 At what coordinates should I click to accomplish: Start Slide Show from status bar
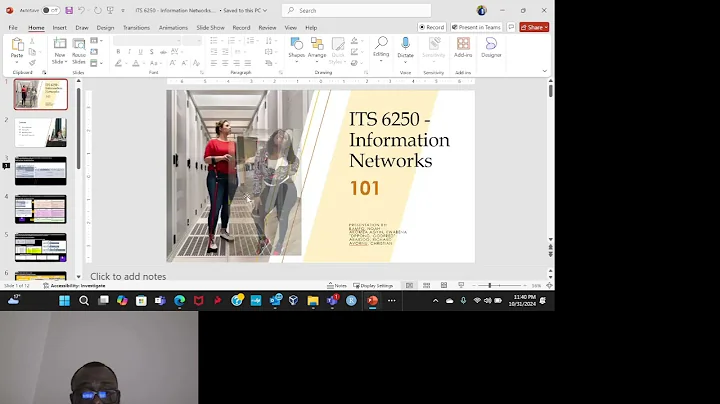pos(461,286)
